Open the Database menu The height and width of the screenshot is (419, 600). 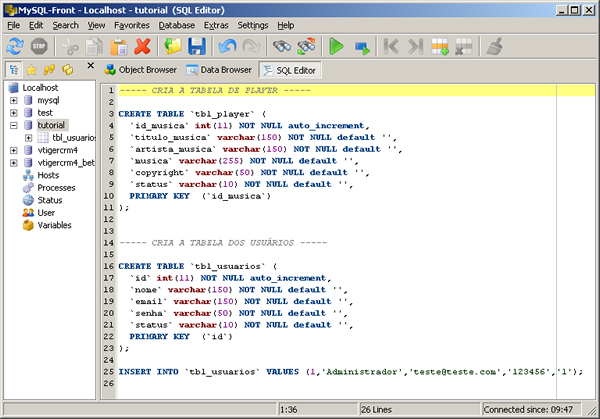pos(177,25)
